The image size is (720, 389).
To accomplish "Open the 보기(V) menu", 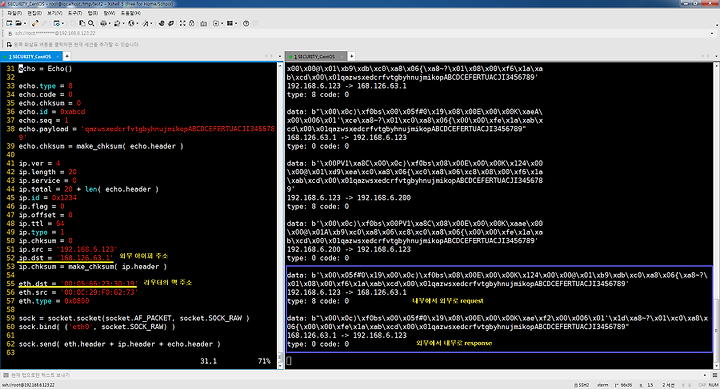I will pos(54,13).
